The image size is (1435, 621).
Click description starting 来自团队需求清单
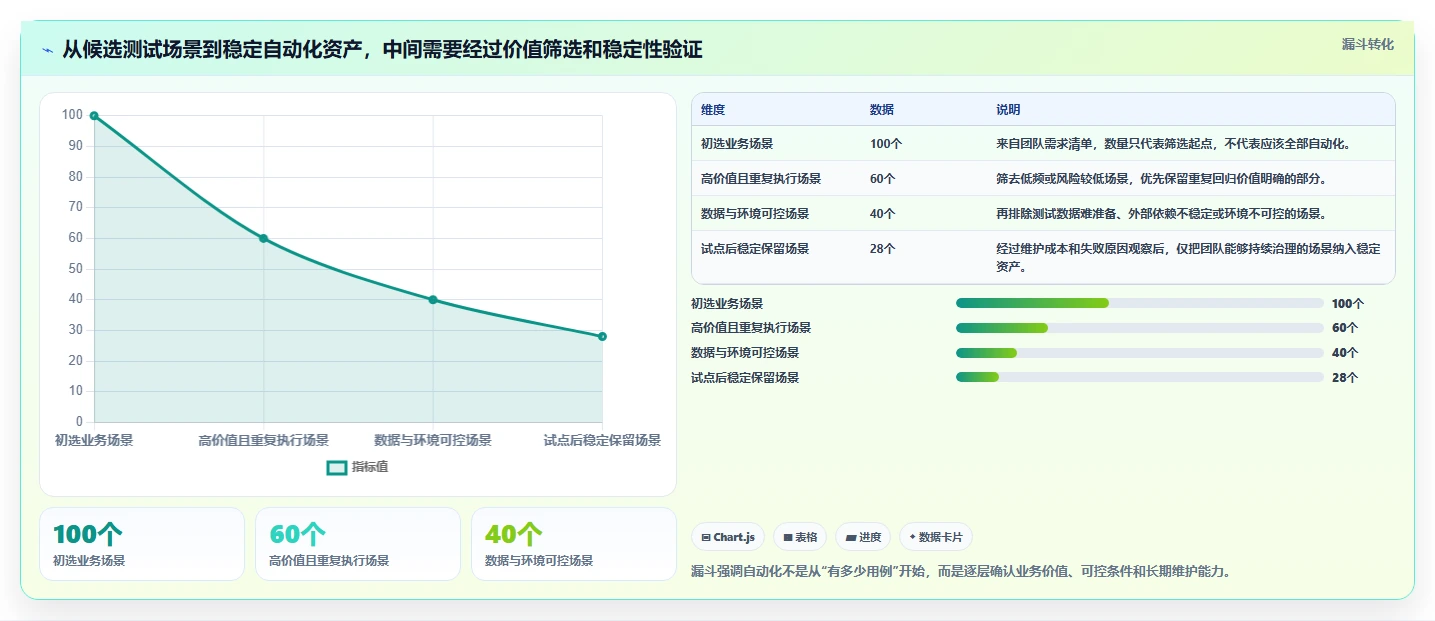1173,144
